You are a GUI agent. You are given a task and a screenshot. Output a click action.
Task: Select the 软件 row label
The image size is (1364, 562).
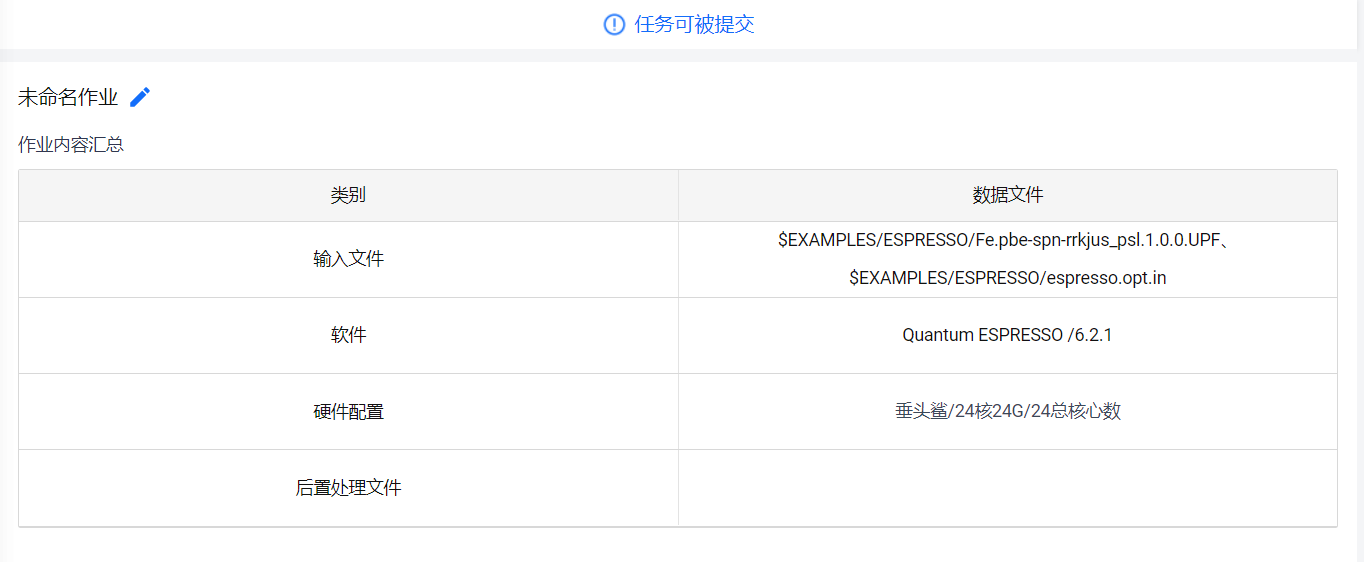348,335
